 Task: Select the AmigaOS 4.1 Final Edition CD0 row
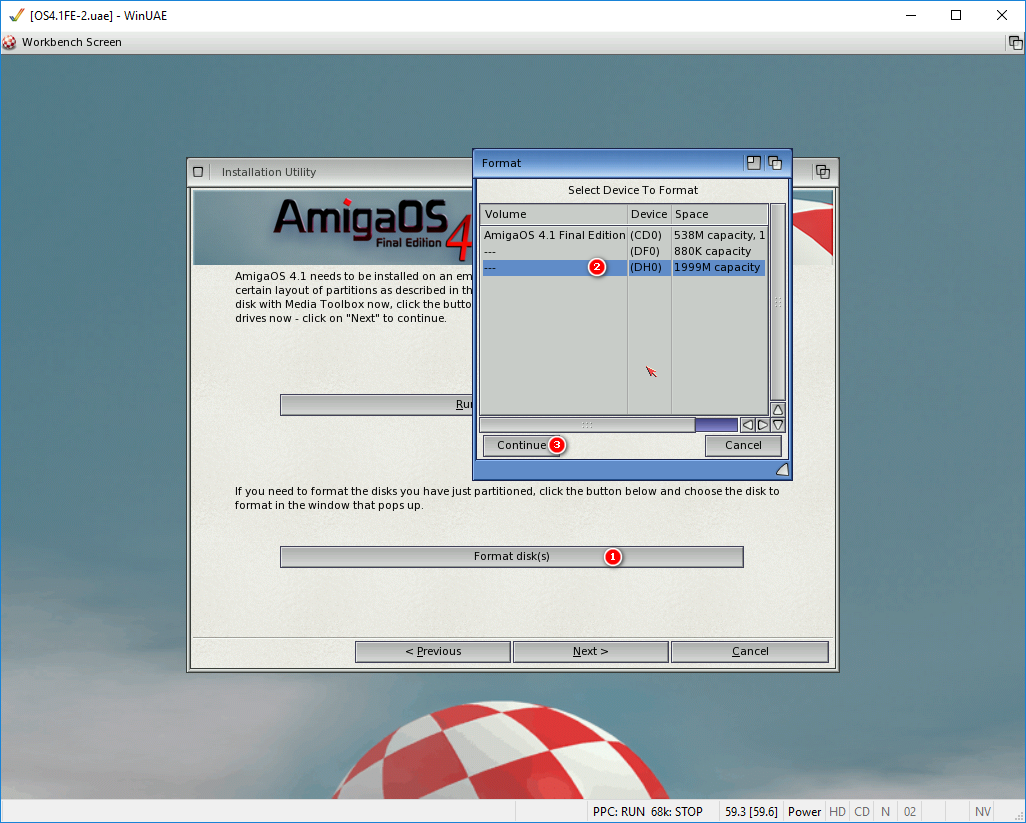click(x=622, y=235)
